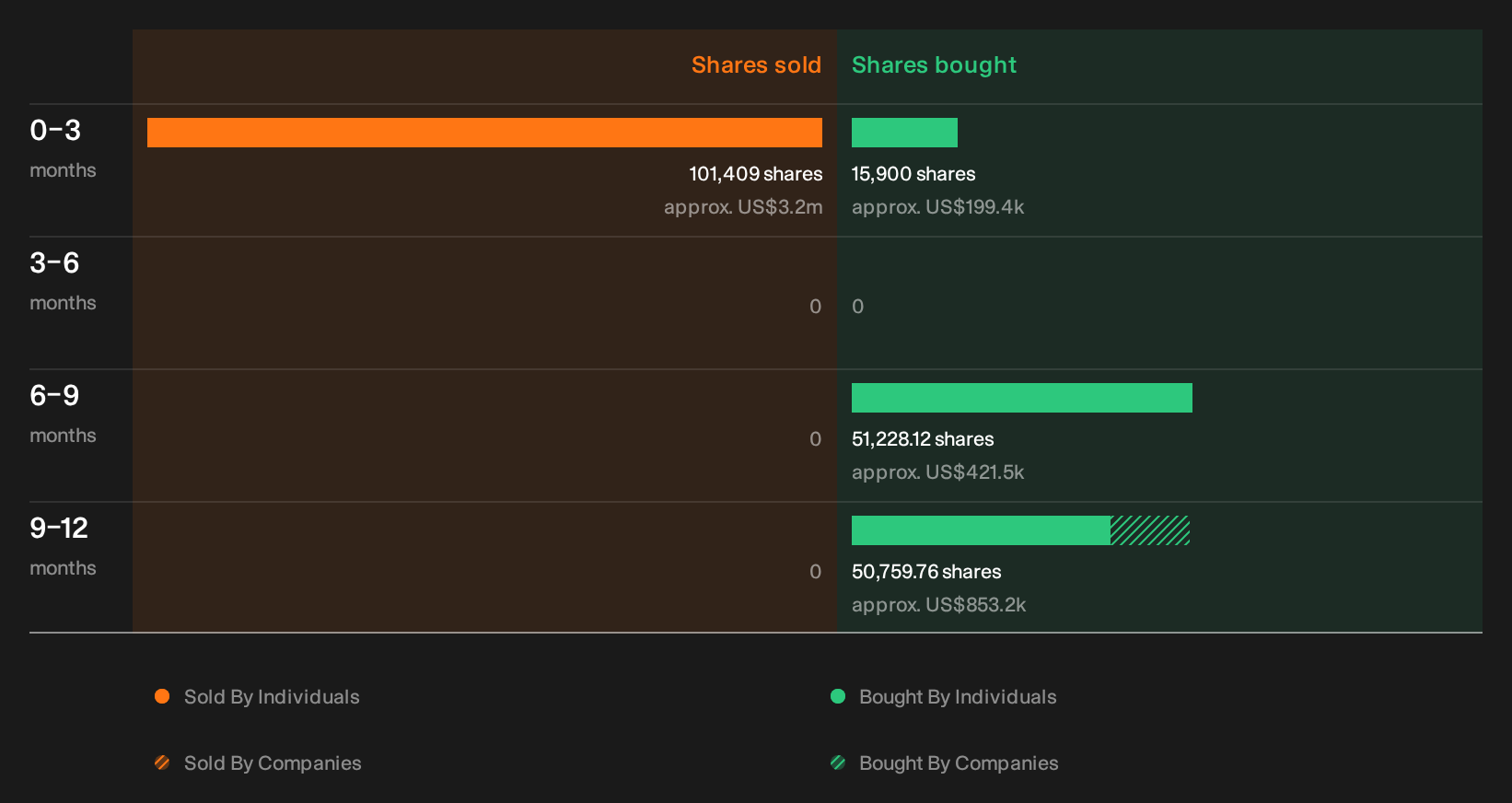Click the 101,409 shares value
The height and width of the screenshot is (803, 1512).
click(756, 174)
